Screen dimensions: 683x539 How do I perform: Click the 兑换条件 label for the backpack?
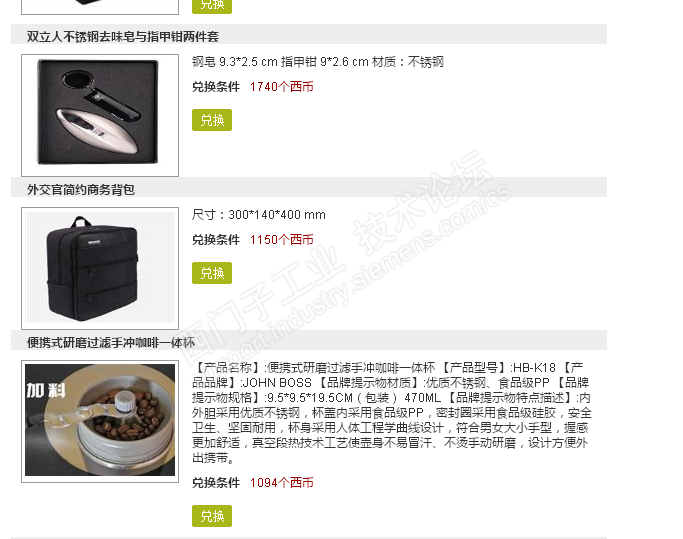pyautogui.click(x=216, y=240)
